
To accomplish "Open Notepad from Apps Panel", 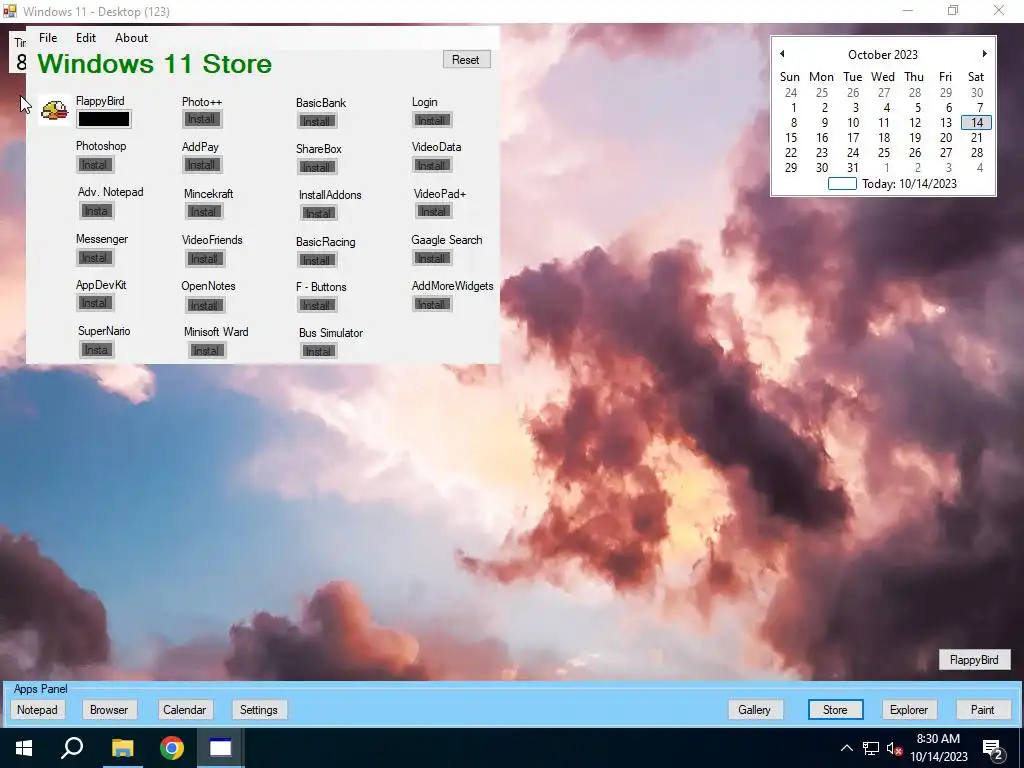I will [37, 710].
